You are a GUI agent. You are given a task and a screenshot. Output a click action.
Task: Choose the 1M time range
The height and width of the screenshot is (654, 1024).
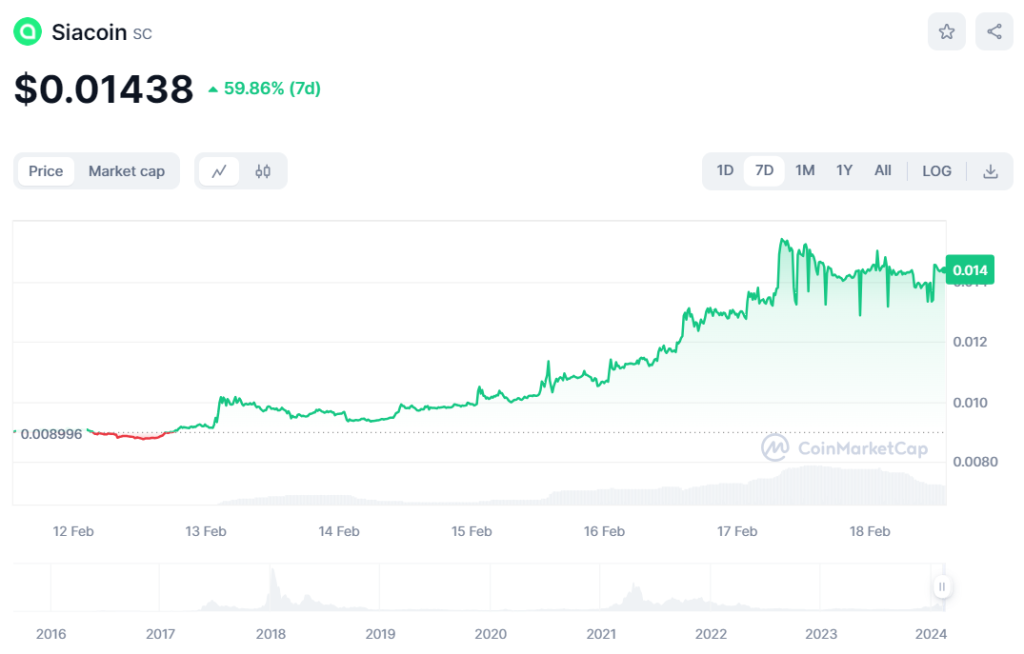(805, 171)
